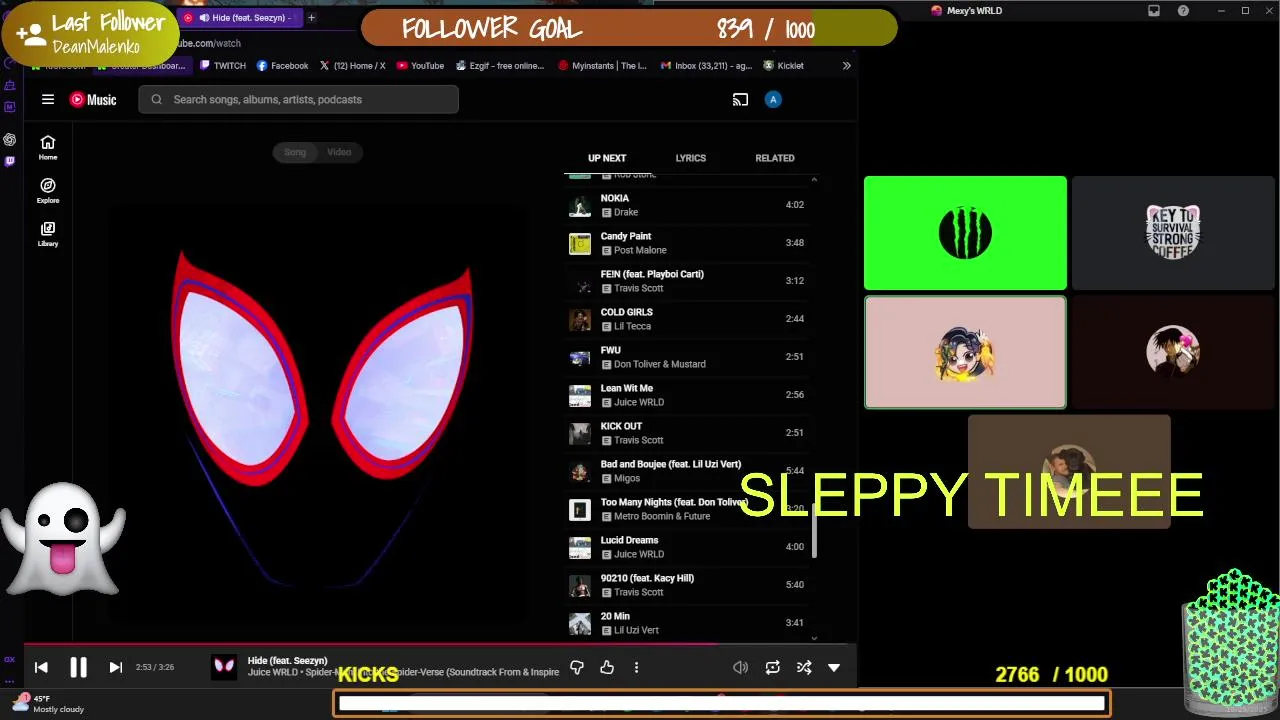Open the YouTube bookmark
This screenshot has width=1280, height=720.
pos(420,66)
